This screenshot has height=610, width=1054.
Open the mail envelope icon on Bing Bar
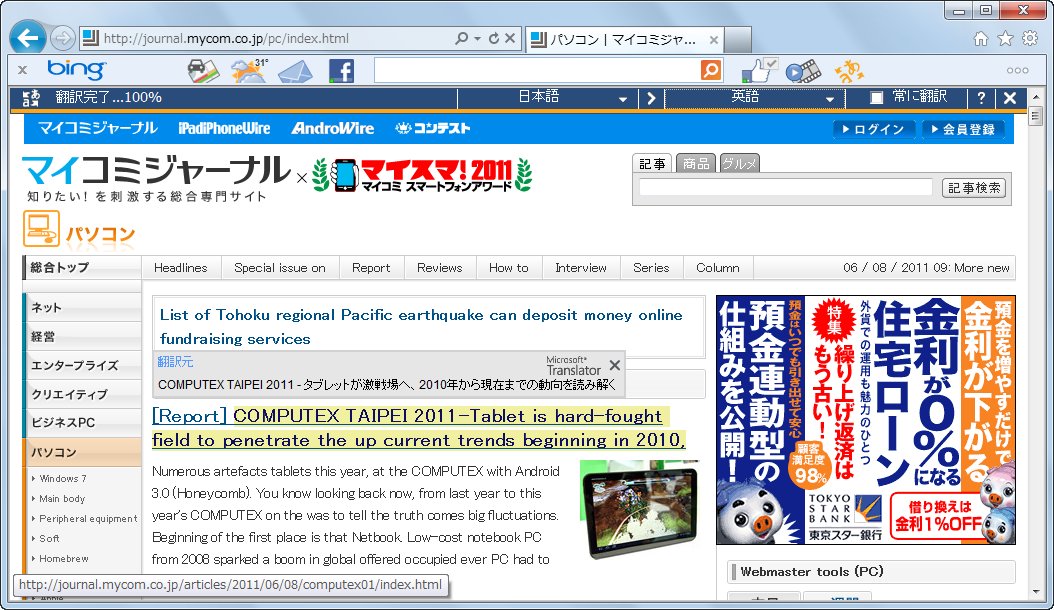point(295,71)
